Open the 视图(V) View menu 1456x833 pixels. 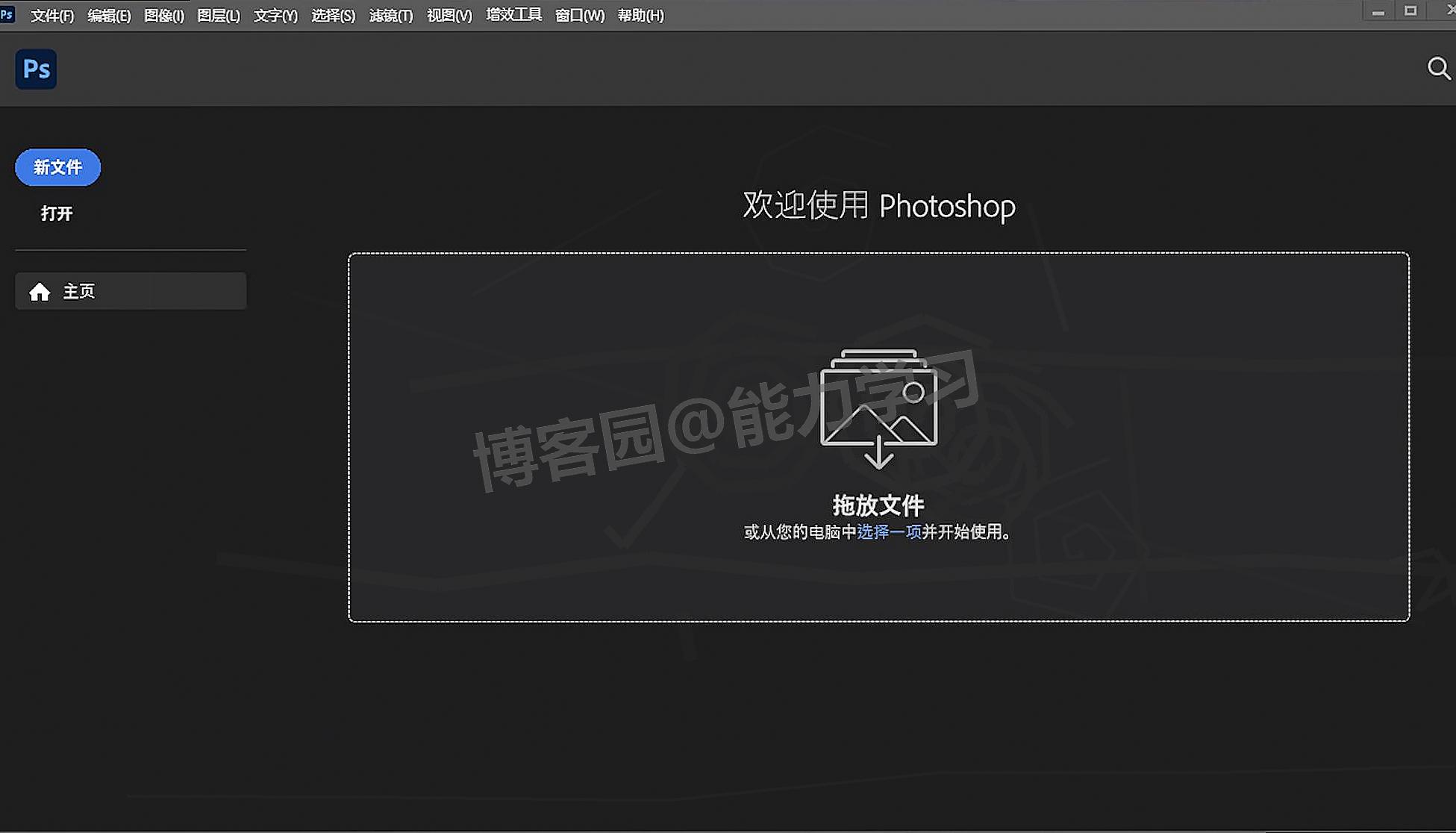pyautogui.click(x=449, y=16)
